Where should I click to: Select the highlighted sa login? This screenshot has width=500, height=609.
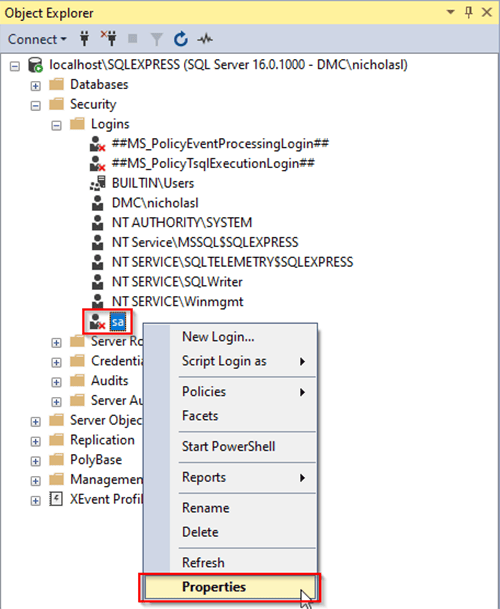(118, 322)
